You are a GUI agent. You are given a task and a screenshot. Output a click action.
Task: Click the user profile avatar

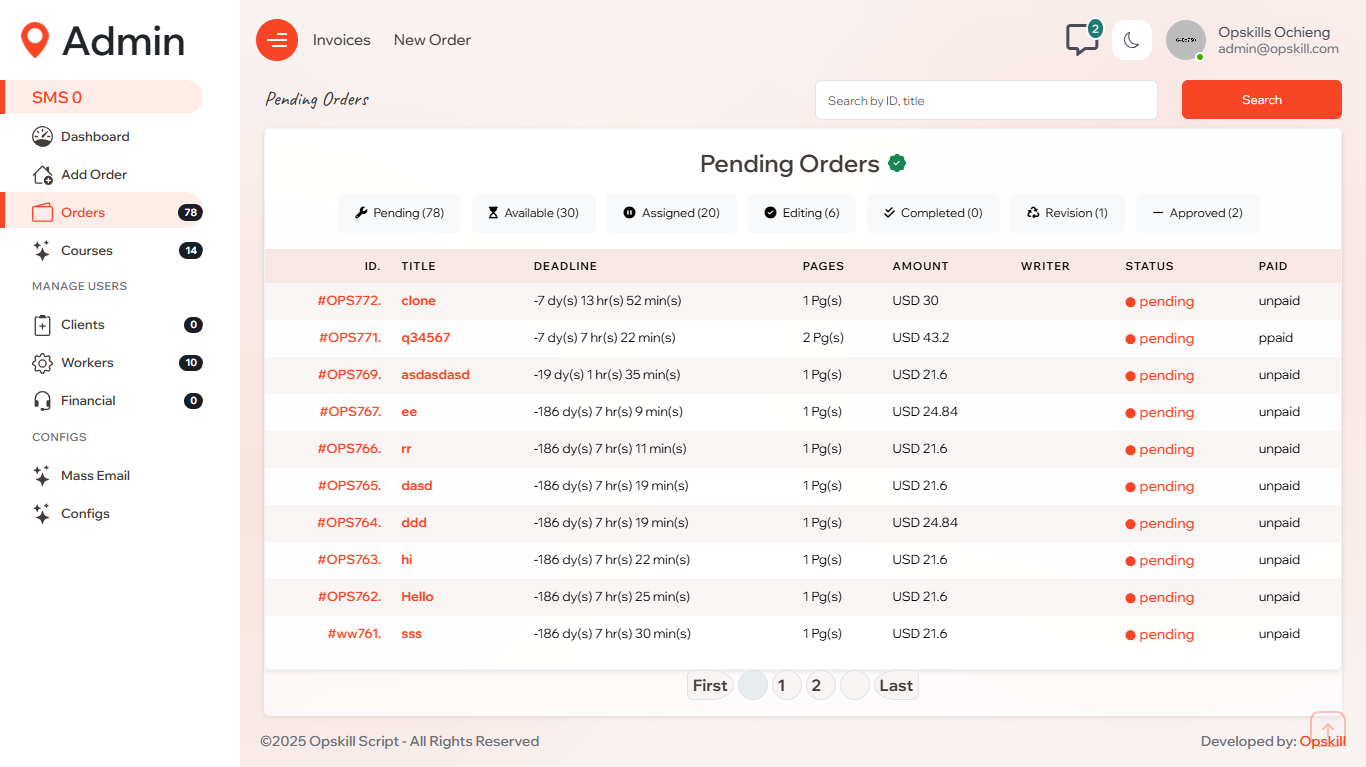point(1185,40)
